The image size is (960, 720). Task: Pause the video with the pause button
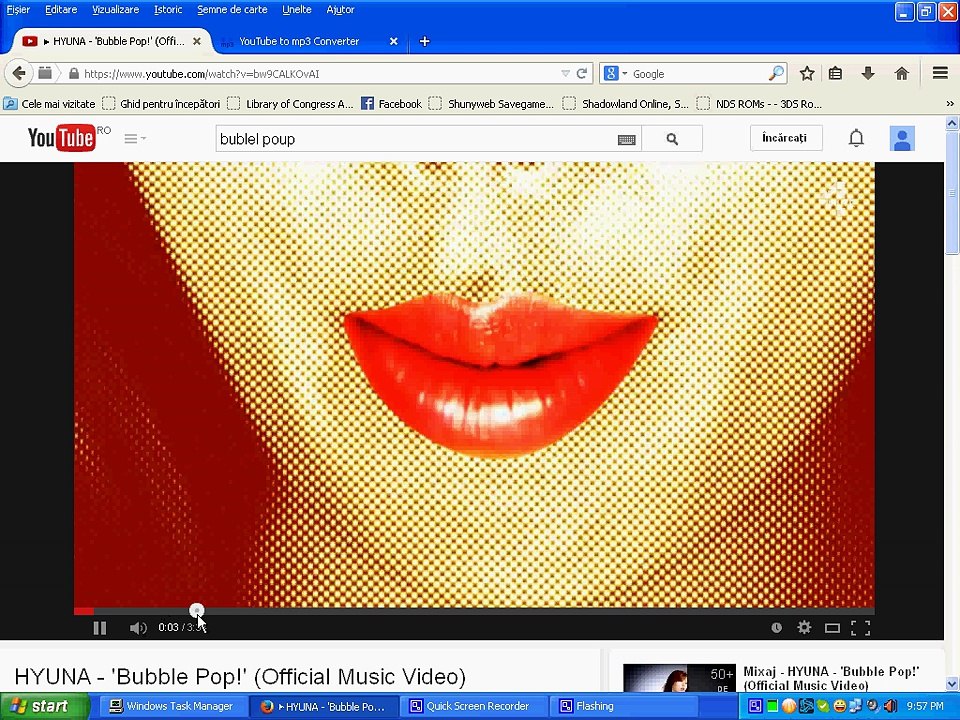point(100,628)
